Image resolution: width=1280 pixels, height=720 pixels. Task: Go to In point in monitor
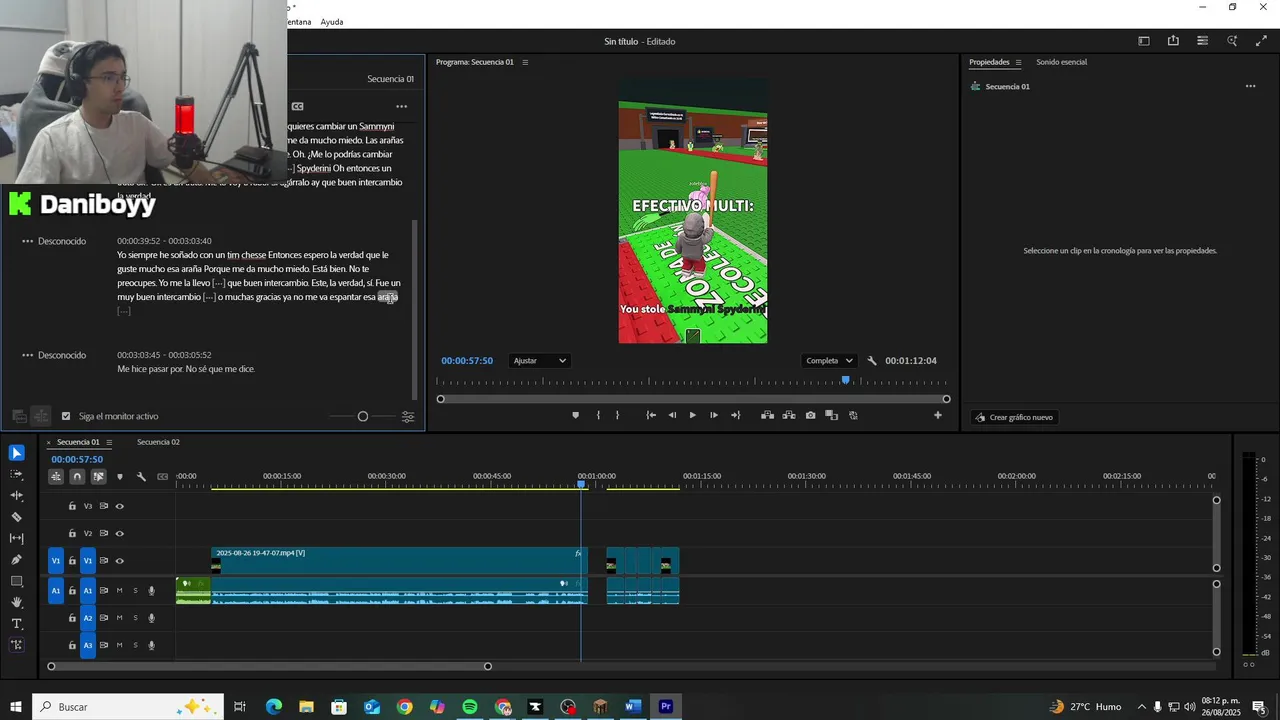[651, 415]
